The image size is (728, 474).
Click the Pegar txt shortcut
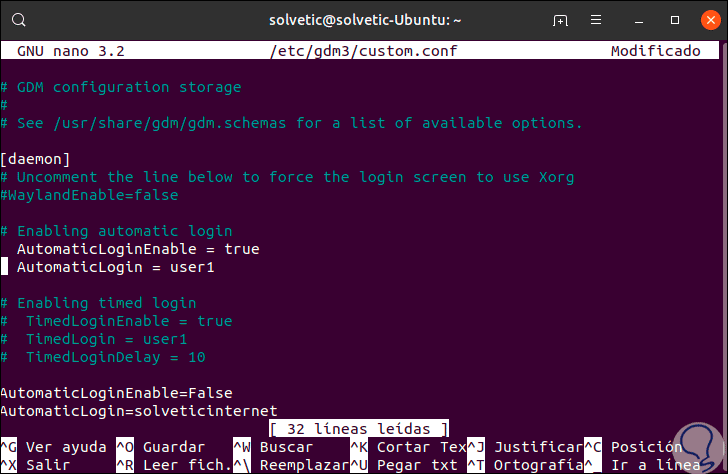click(x=417, y=465)
